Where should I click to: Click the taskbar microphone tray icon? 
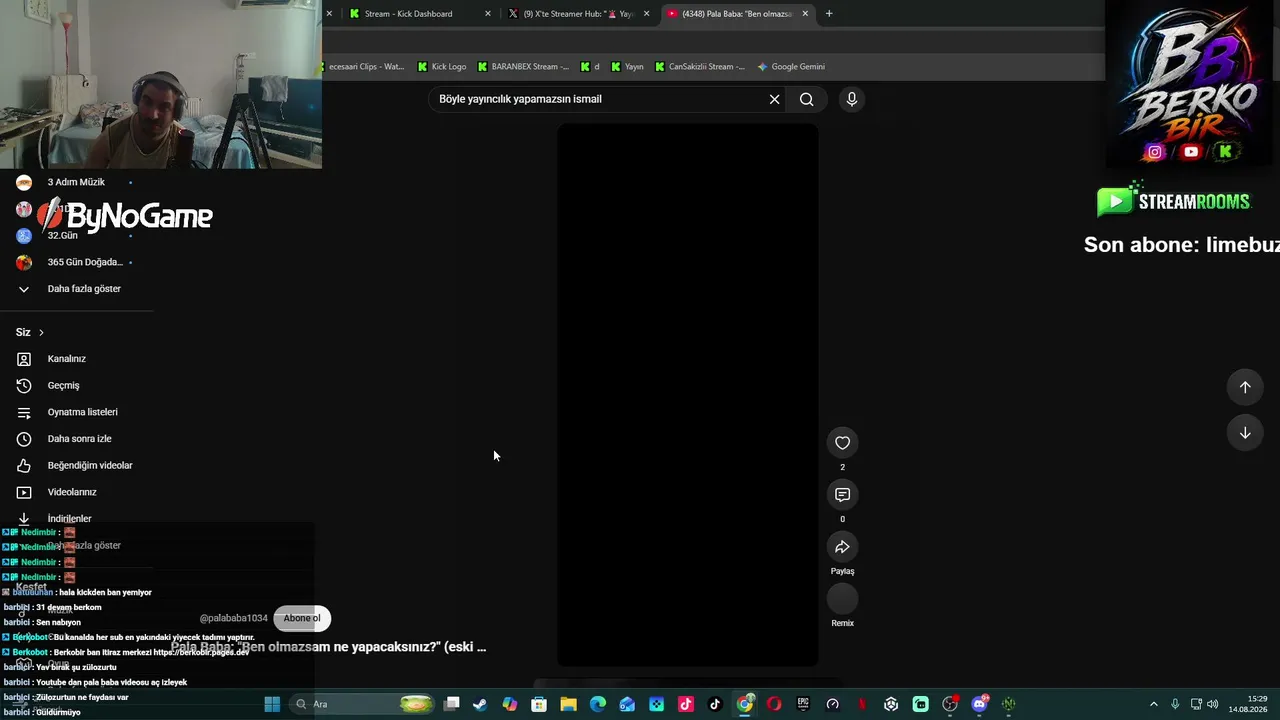1175,704
